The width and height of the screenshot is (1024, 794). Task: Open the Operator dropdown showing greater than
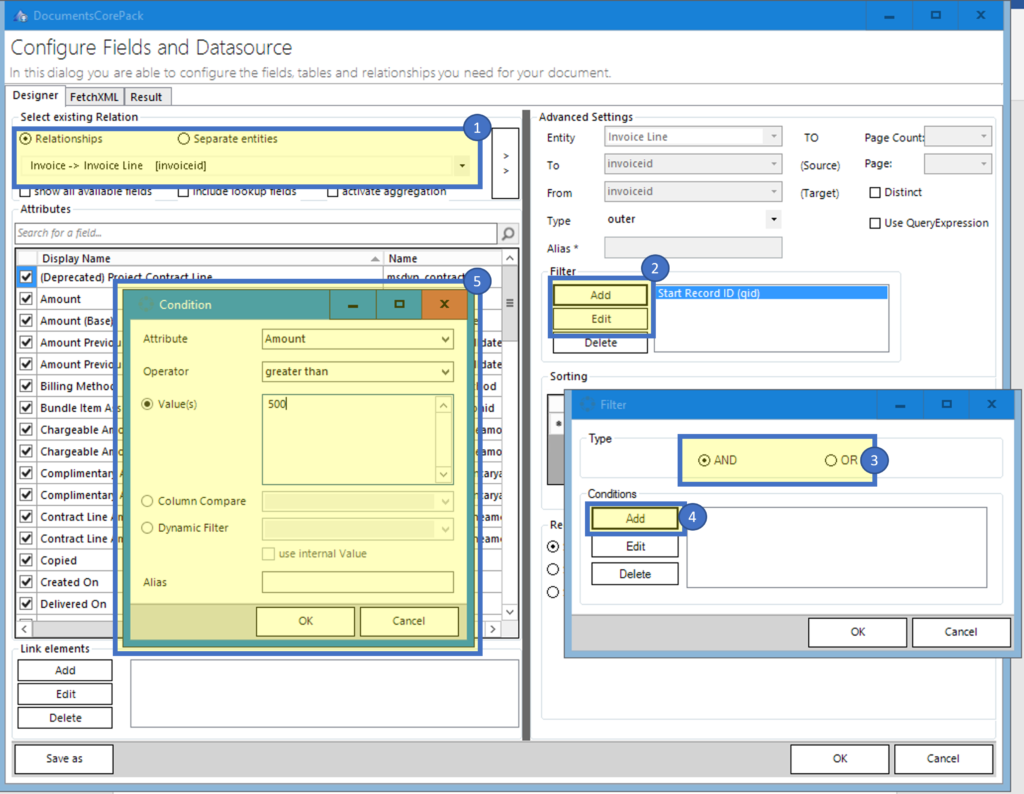[444, 372]
